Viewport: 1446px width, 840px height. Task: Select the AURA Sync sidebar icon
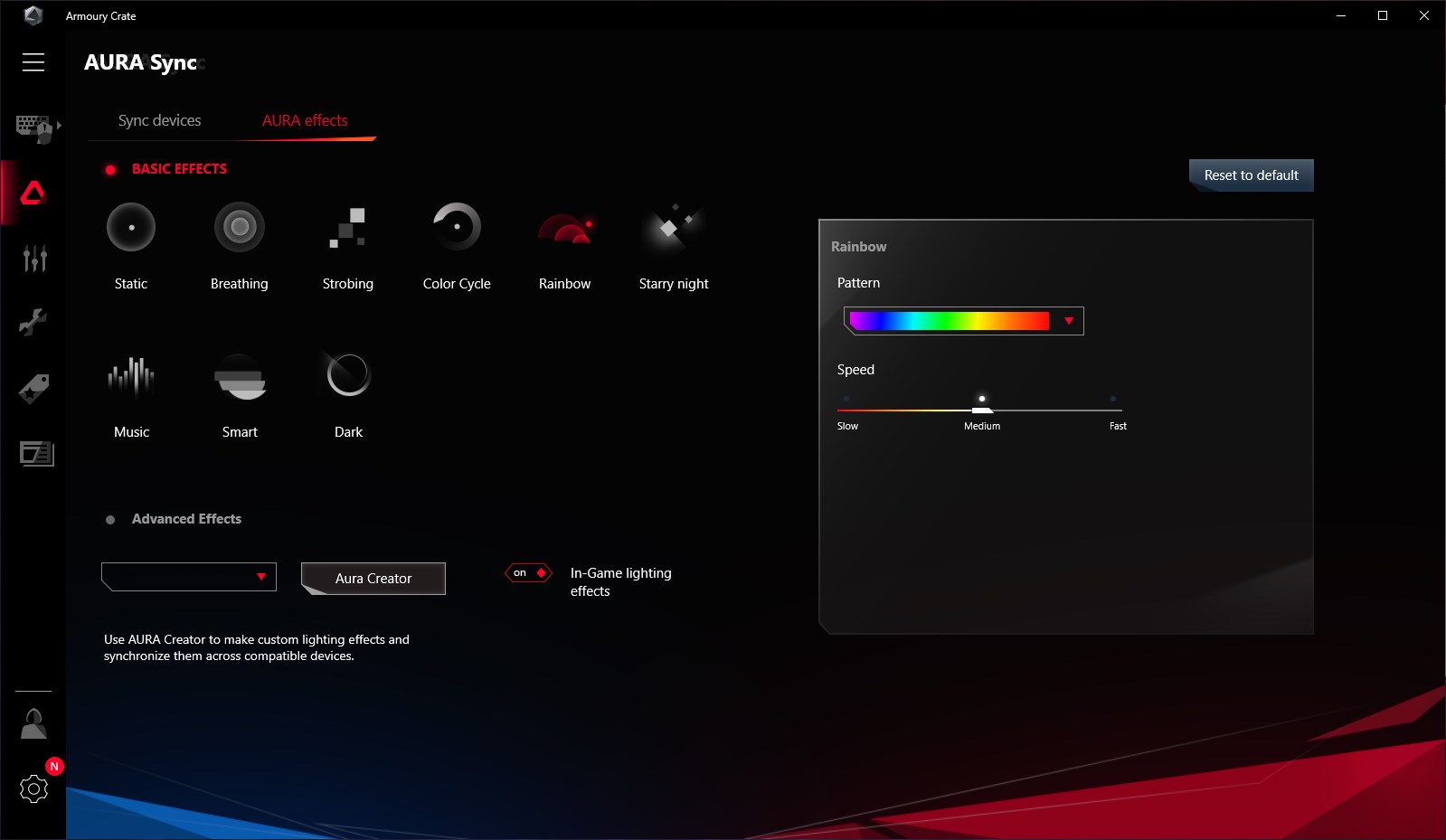pyautogui.click(x=33, y=193)
